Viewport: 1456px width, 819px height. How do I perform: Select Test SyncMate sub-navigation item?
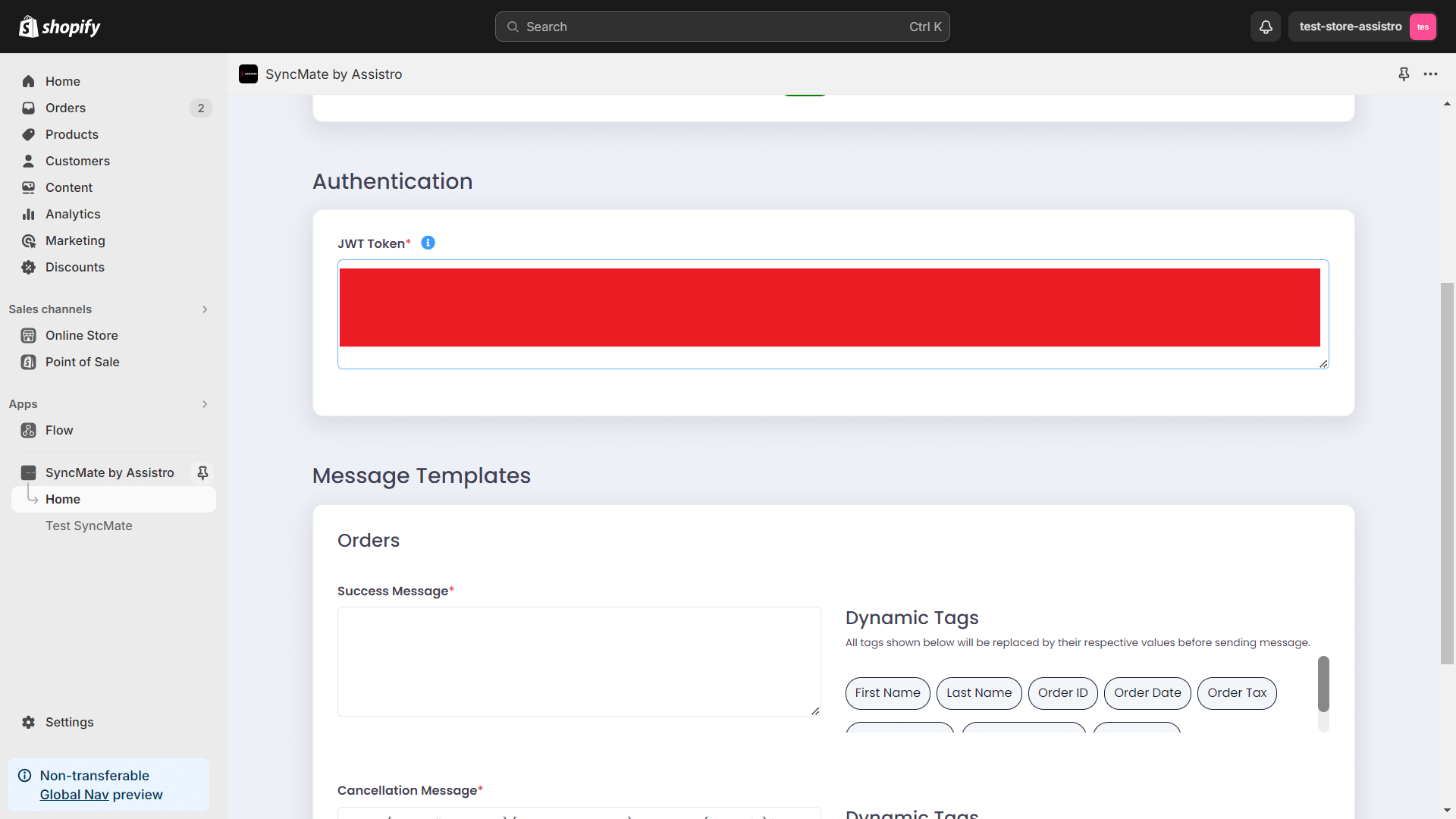click(x=89, y=526)
